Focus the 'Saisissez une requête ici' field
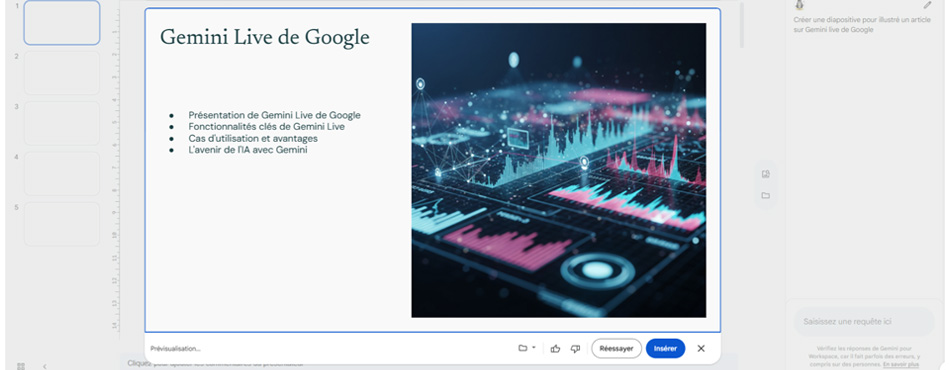This screenshot has height=370, width=950. click(x=864, y=322)
